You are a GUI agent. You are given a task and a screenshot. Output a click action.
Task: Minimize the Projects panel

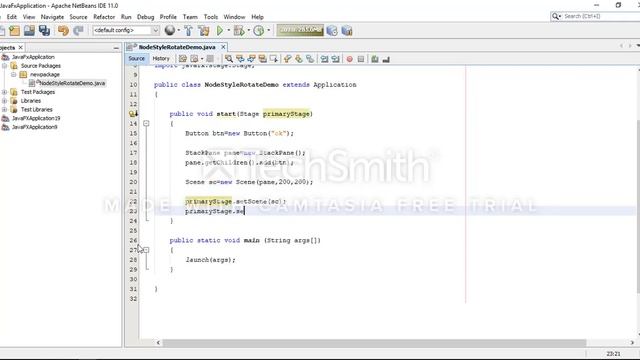pyautogui.click(x=116, y=48)
